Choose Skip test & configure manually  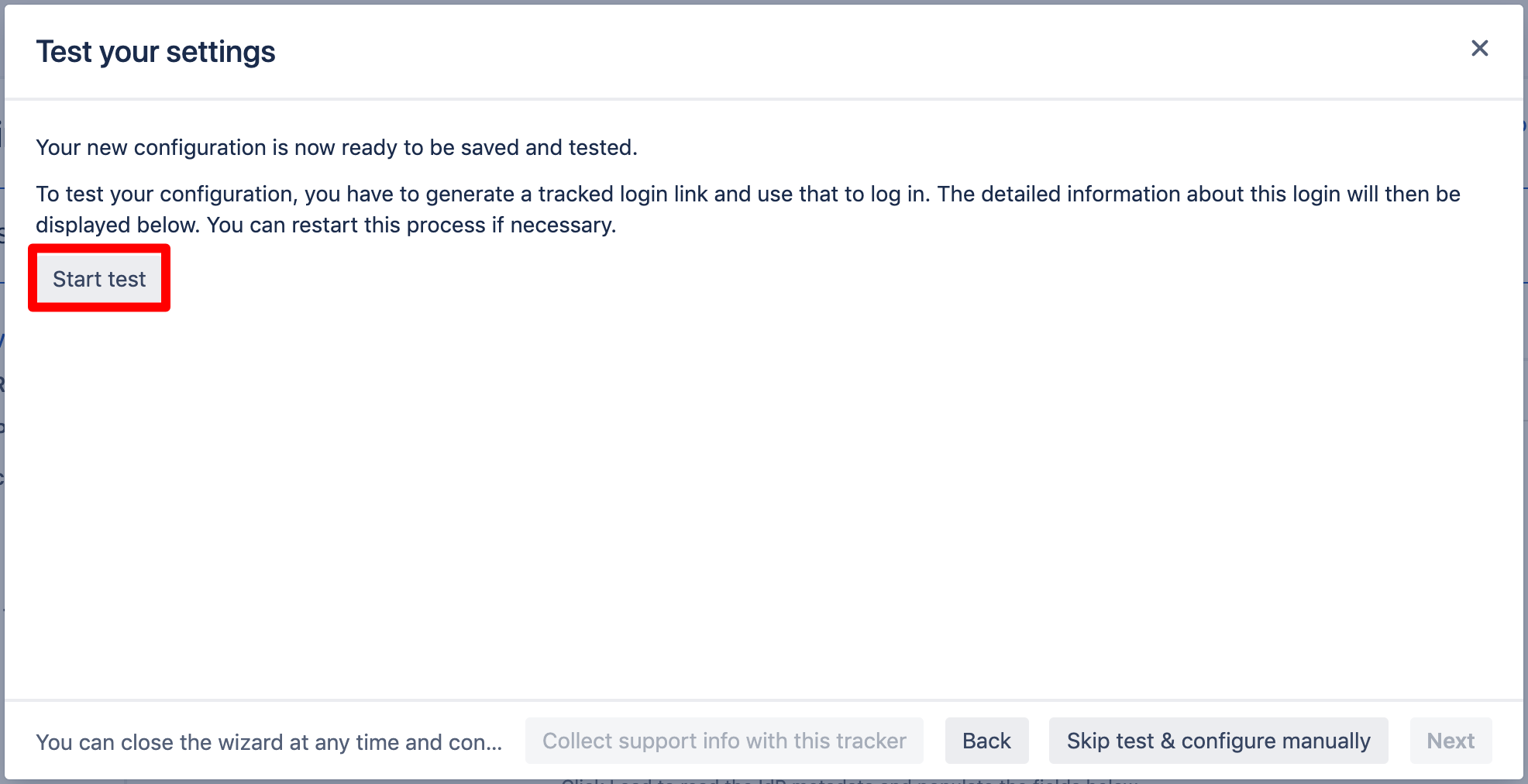click(x=1218, y=741)
